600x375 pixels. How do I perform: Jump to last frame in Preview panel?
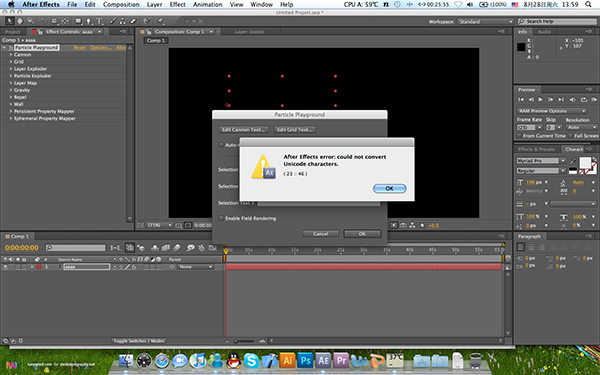(x=561, y=99)
